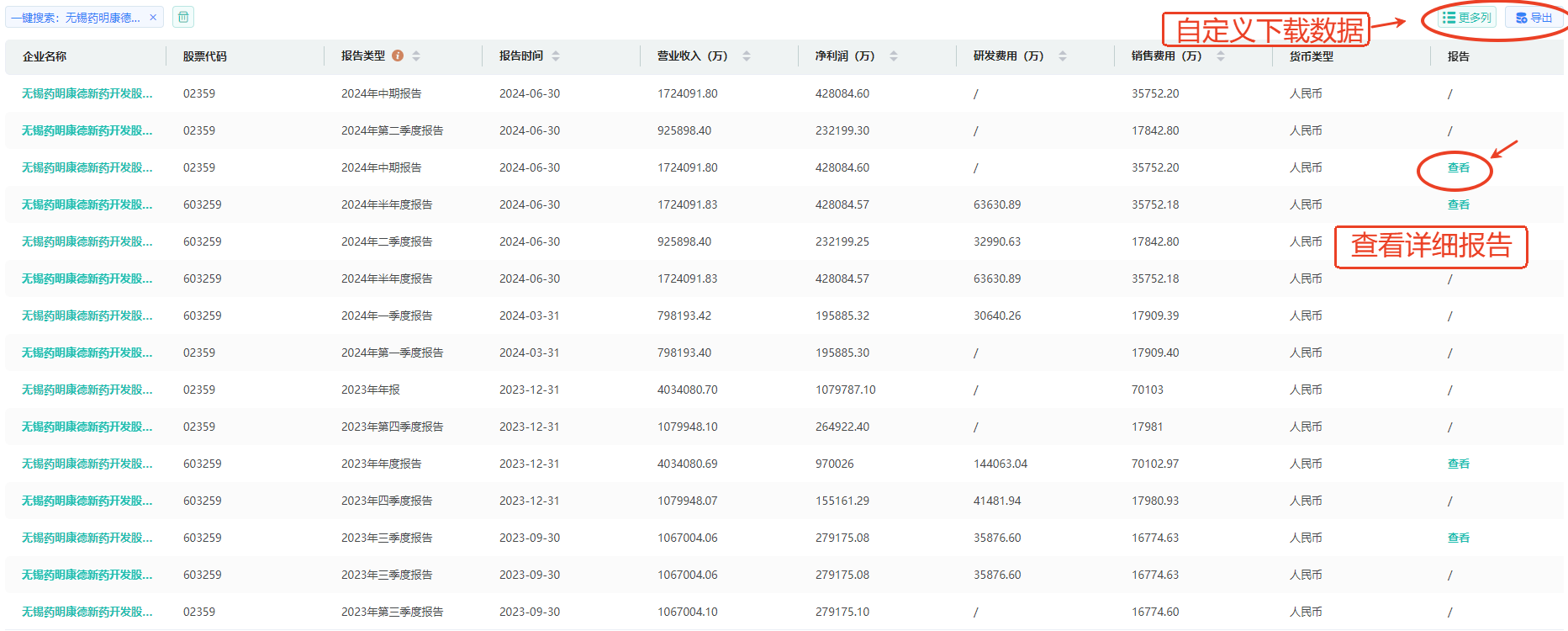Open company link in the 2024年第一季度报告 row
This screenshot has width=1568, height=631.
[x=87, y=353]
